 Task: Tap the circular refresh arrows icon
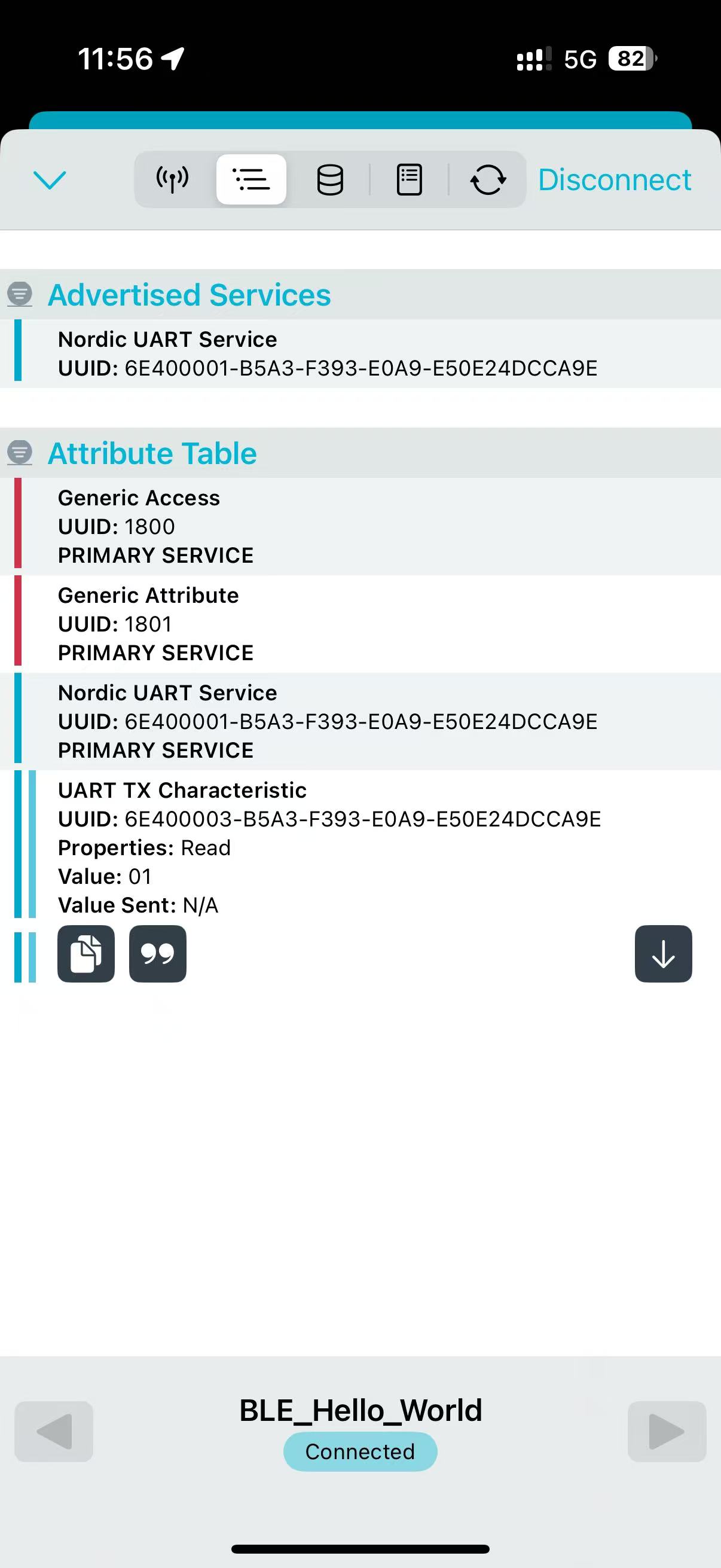pyautogui.click(x=488, y=179)
